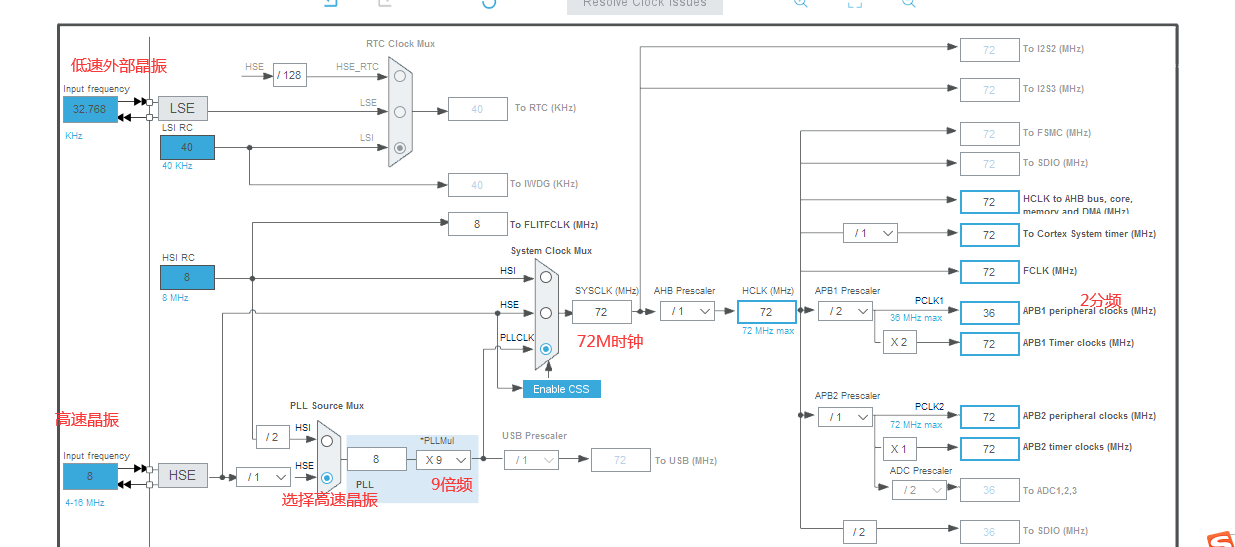Select LSI radio in RTC Clock Mux
This screenshot has height=547, width=1235.
coord(400,147)
